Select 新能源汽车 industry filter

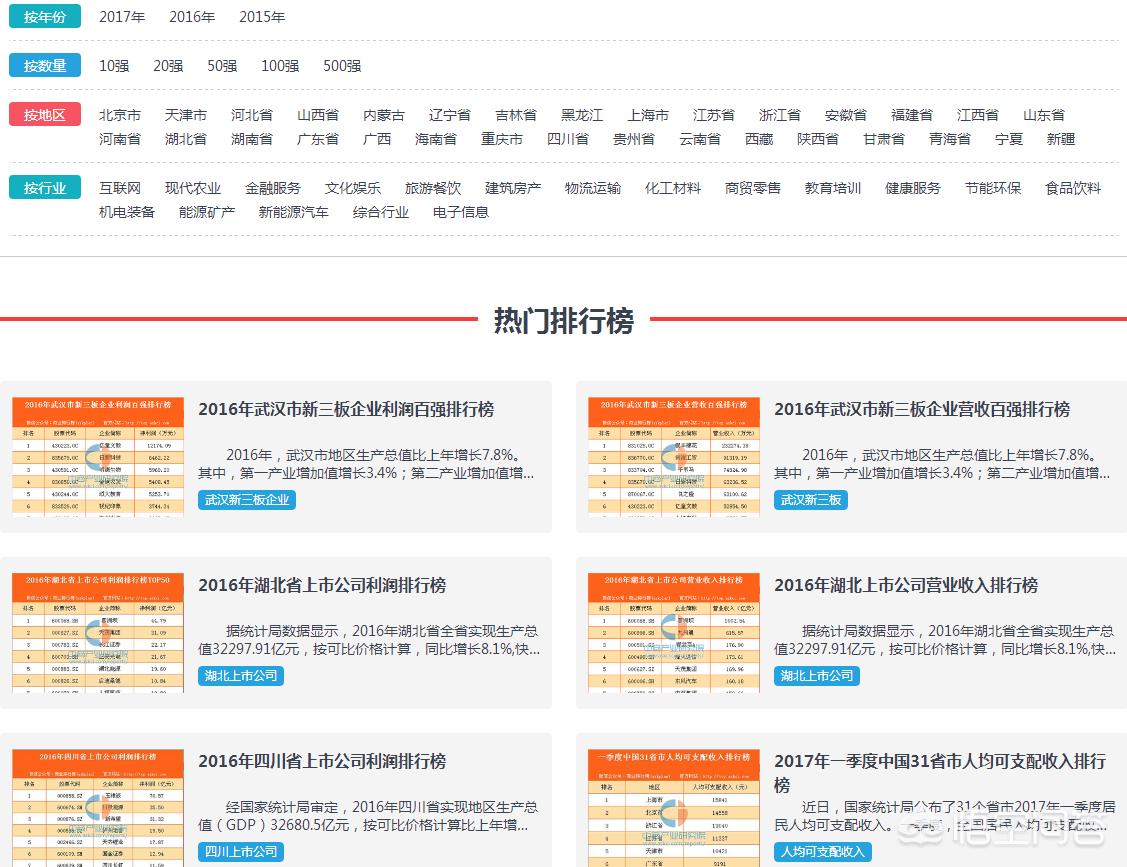(x=293, y=212)
